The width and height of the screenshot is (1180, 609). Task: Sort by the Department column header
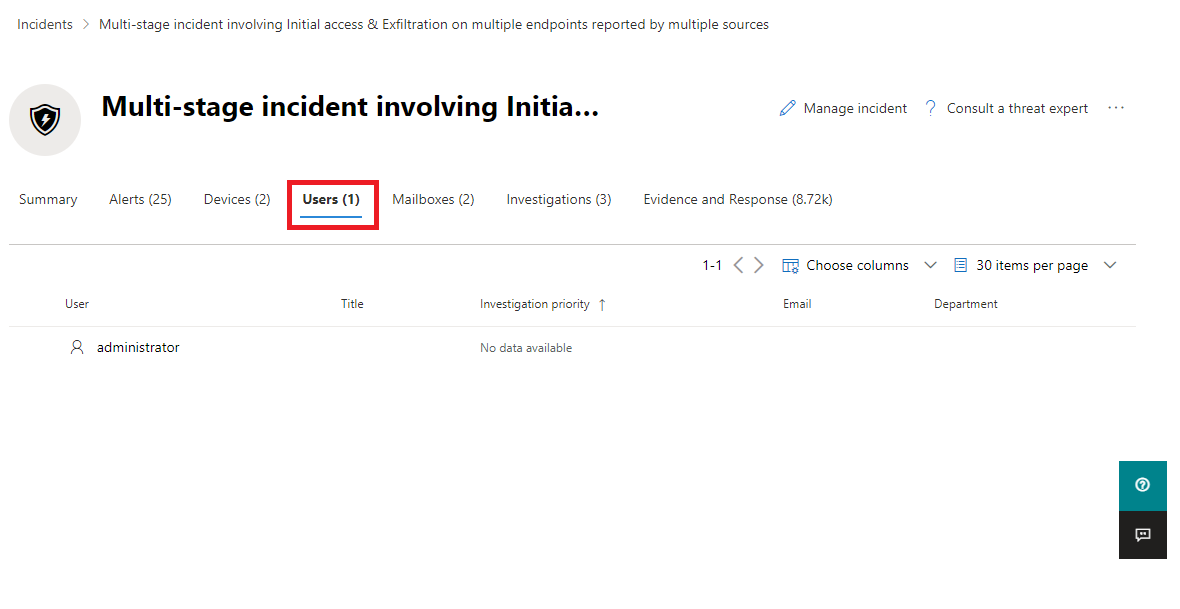966,304
